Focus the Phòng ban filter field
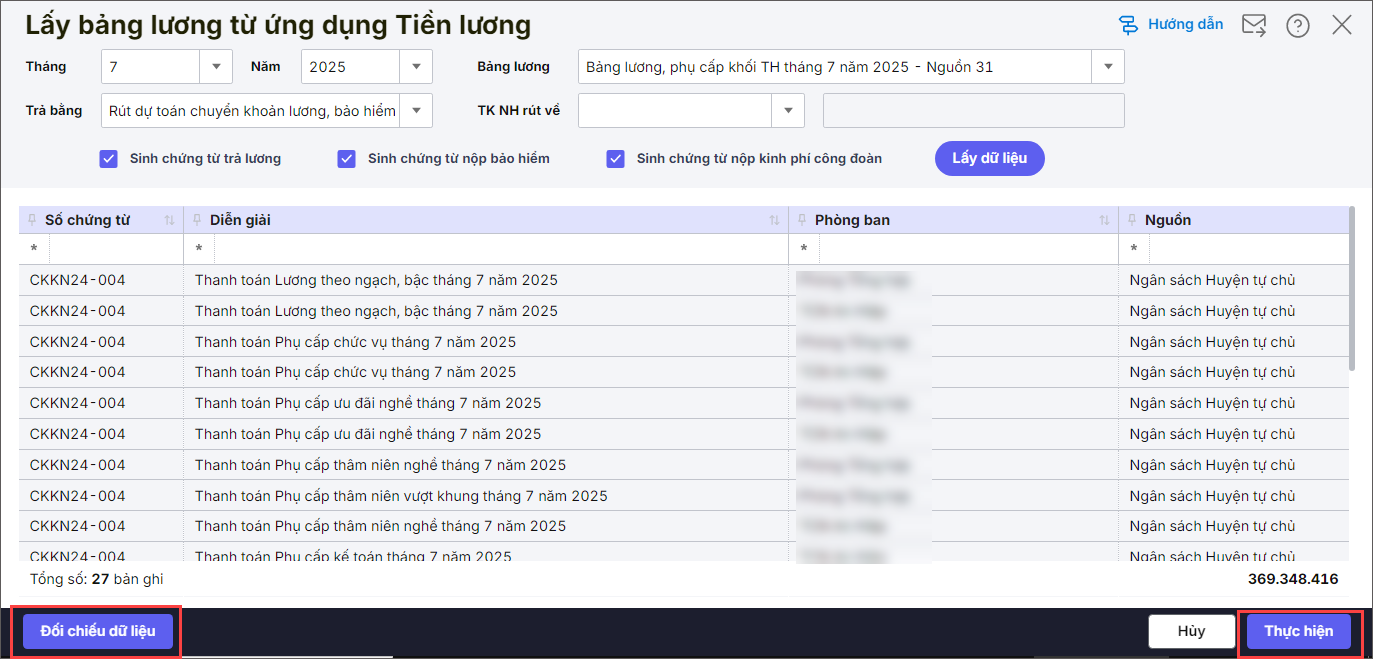This screenshot has width=1373, height=659. (x=968, y=249)
